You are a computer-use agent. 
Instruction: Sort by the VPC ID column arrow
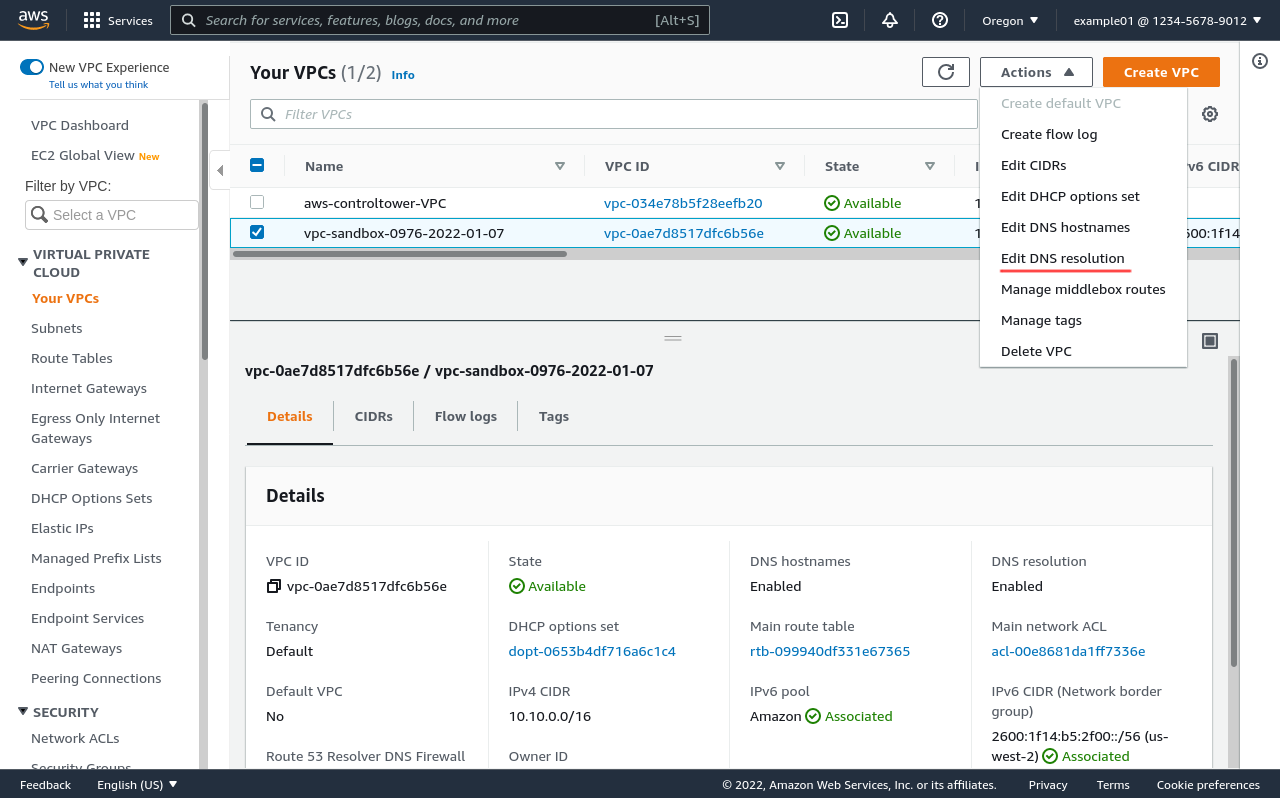780,166
